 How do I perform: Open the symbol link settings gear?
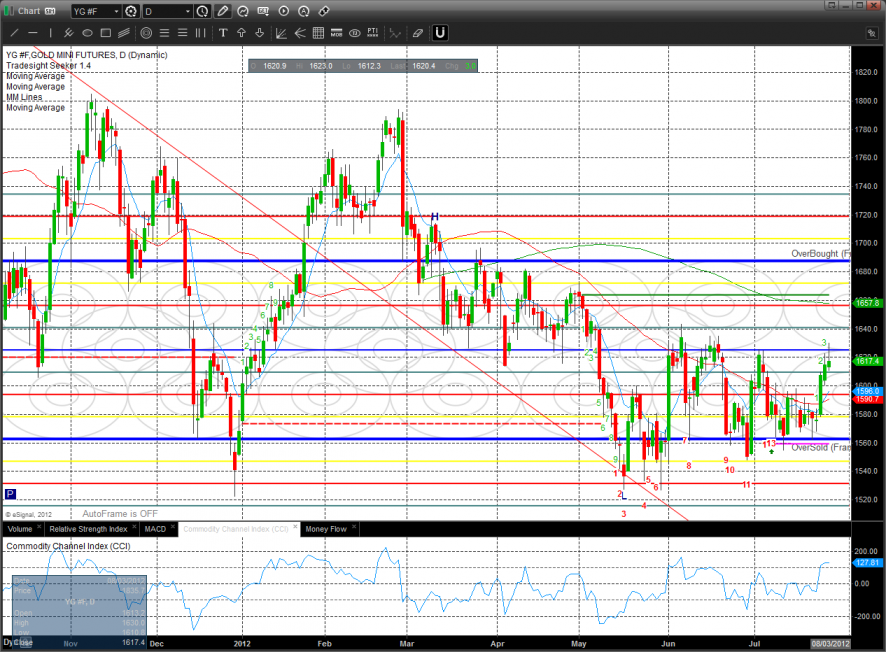131,11
